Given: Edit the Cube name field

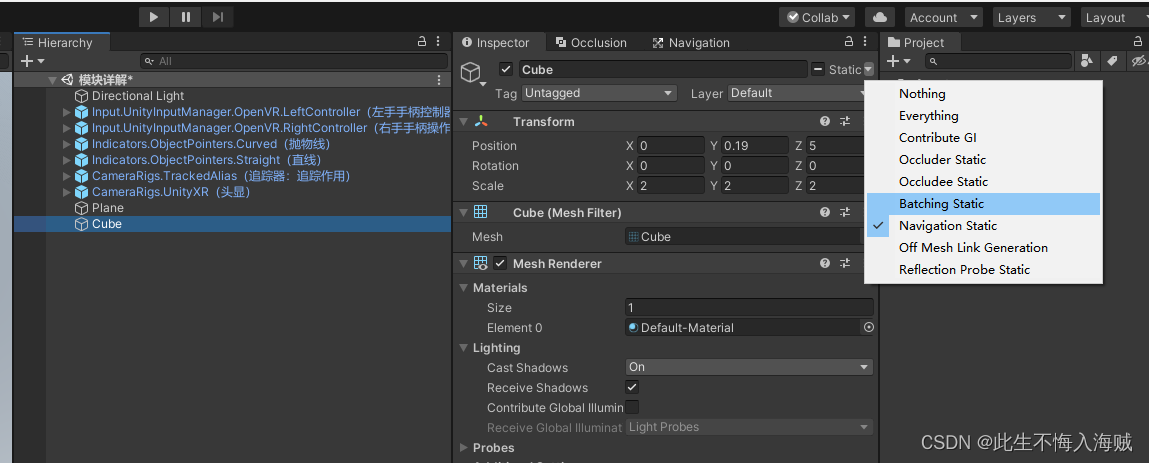Looking at the screenshot, I should pos(662,70).
